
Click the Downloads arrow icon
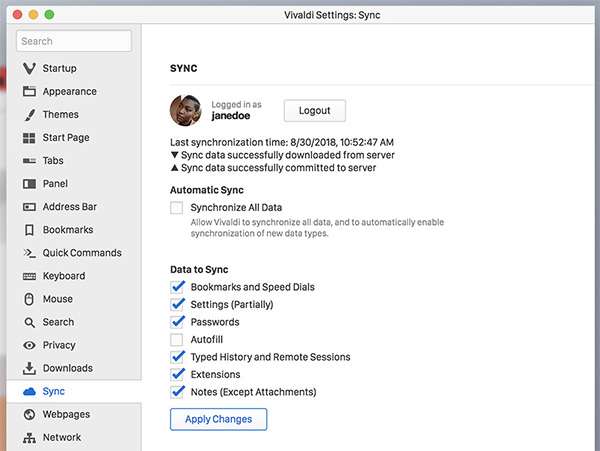point(29,368)
